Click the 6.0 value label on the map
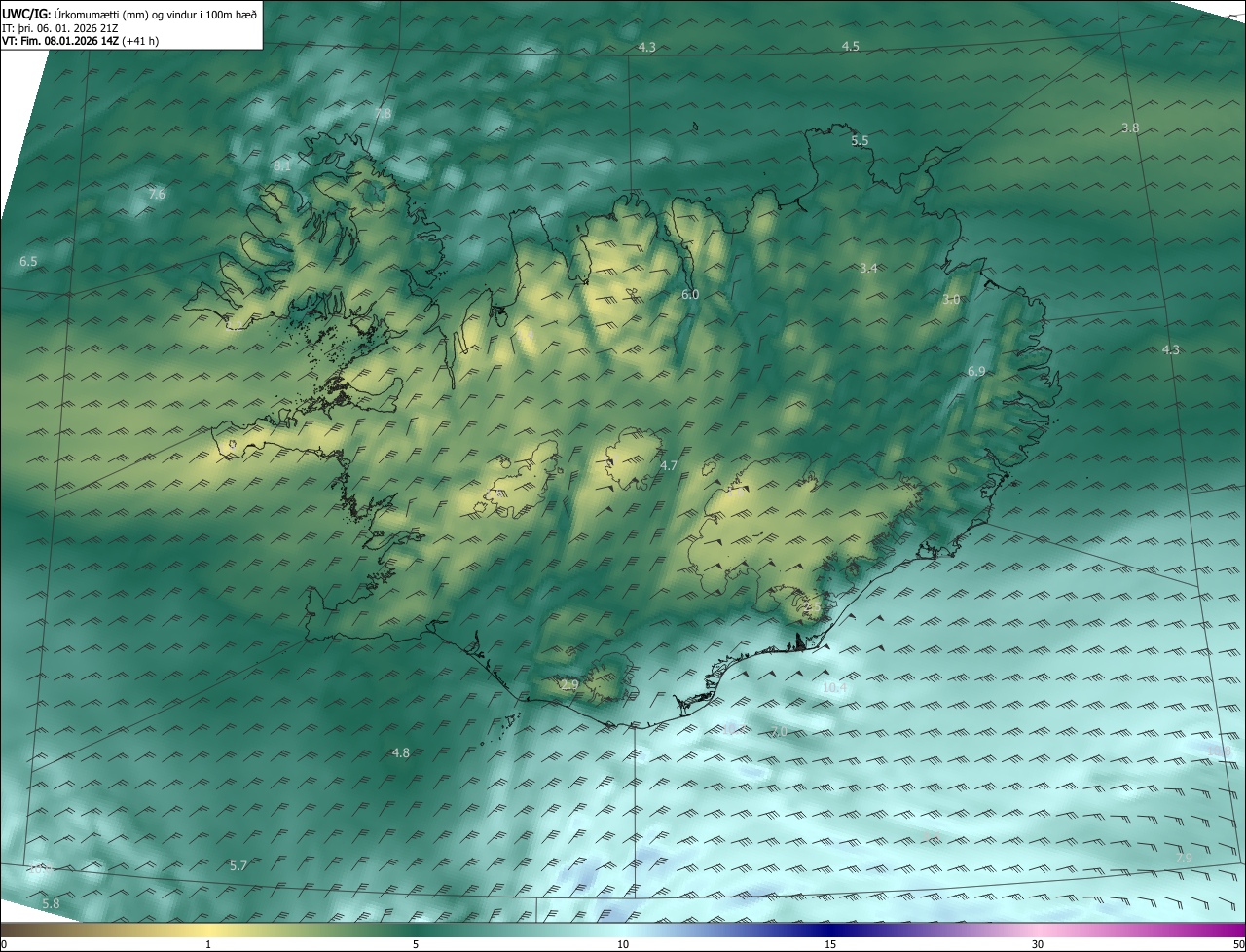The height and width of the screenshot is (952, 1246). pos(690,294)
